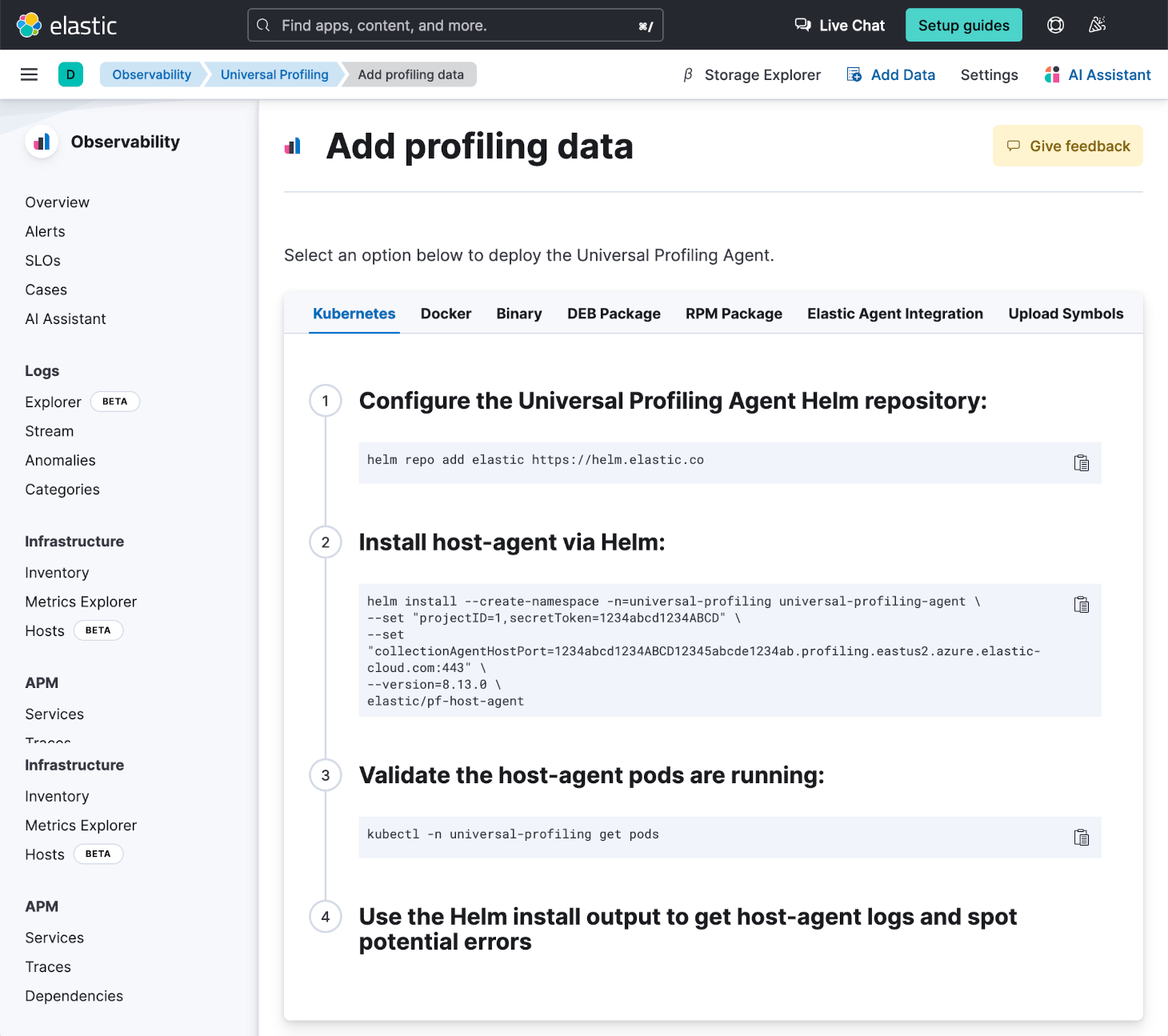1168x1036 pixels.
Task: Open the Elastic Agent Integration tab
Action: [894, 314]
